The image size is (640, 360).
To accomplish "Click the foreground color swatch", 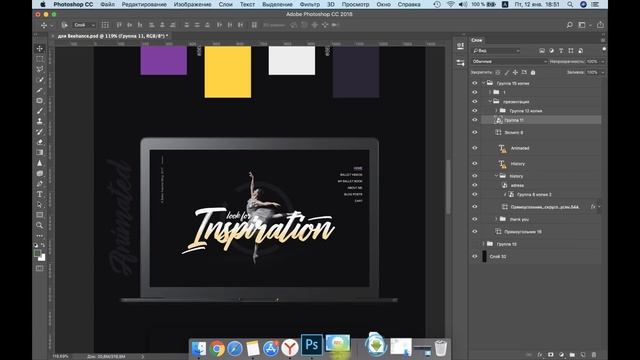I will coord(38,253).
